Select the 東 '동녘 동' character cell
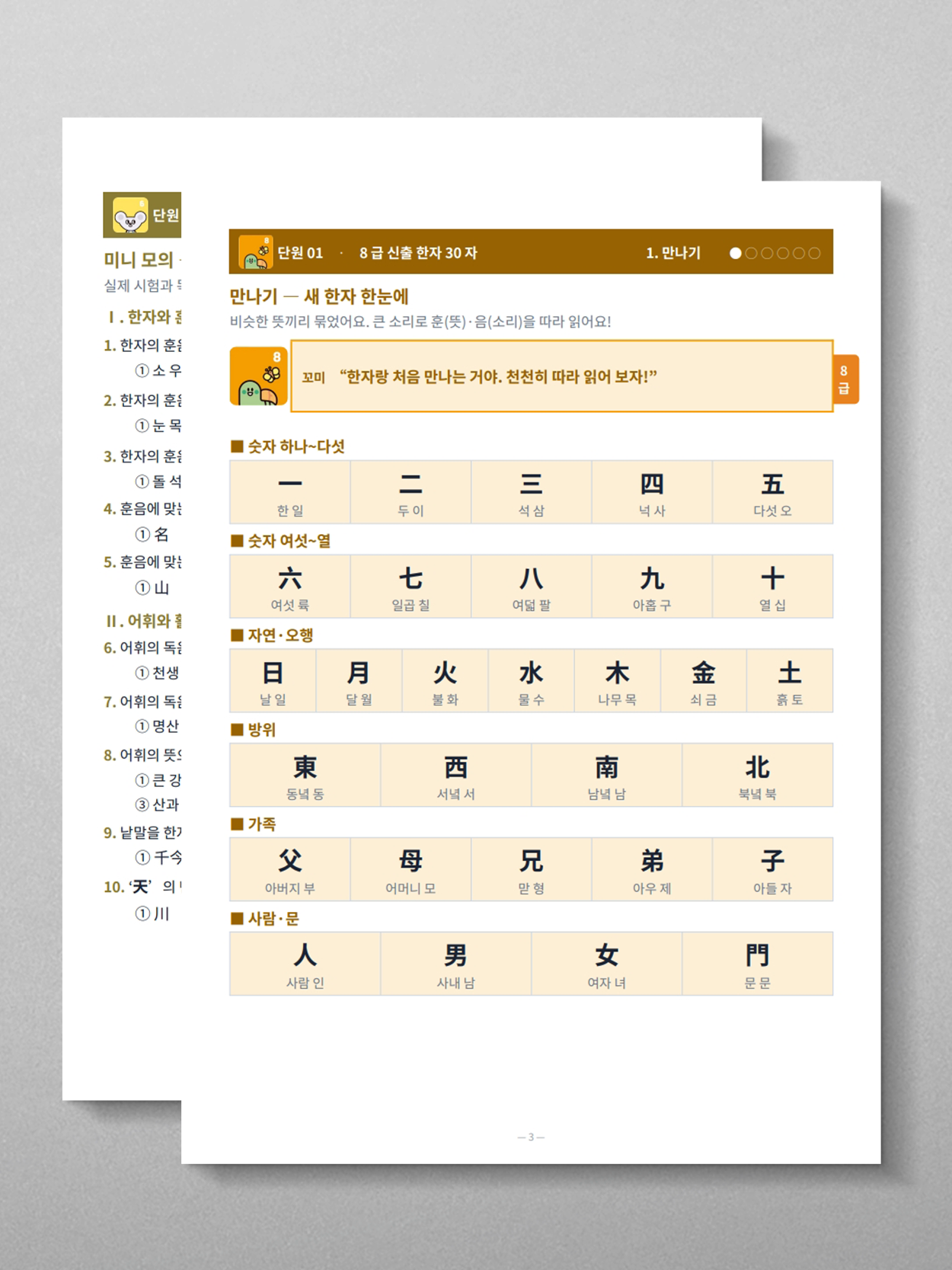Viewport: 952px width, 1270px height. pos(305,776)
